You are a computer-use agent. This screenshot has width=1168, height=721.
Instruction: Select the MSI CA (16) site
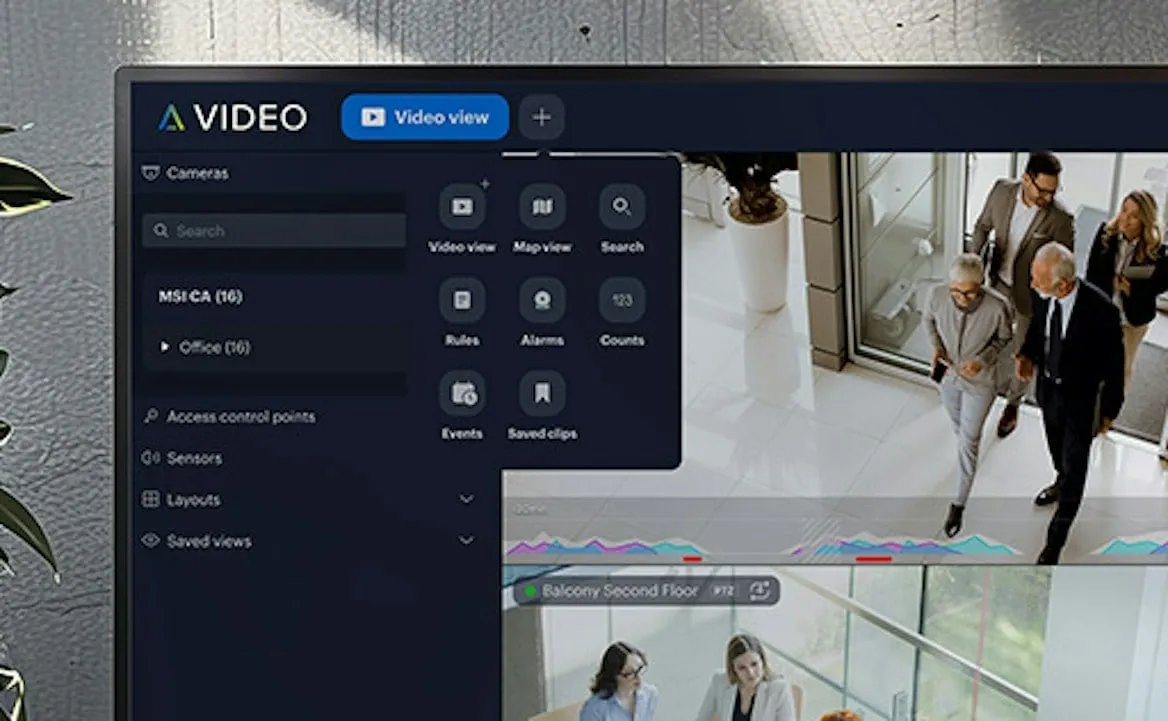(200, 296)
